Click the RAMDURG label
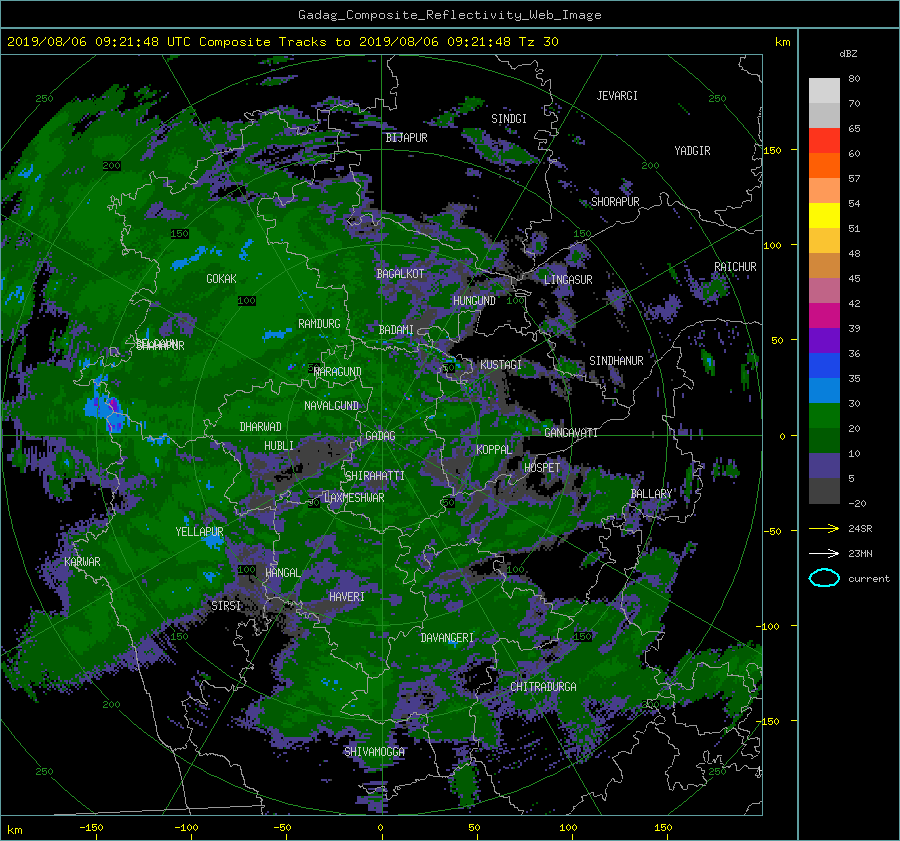This screenshot has height=841, width=900. click(x=319, y=324)
